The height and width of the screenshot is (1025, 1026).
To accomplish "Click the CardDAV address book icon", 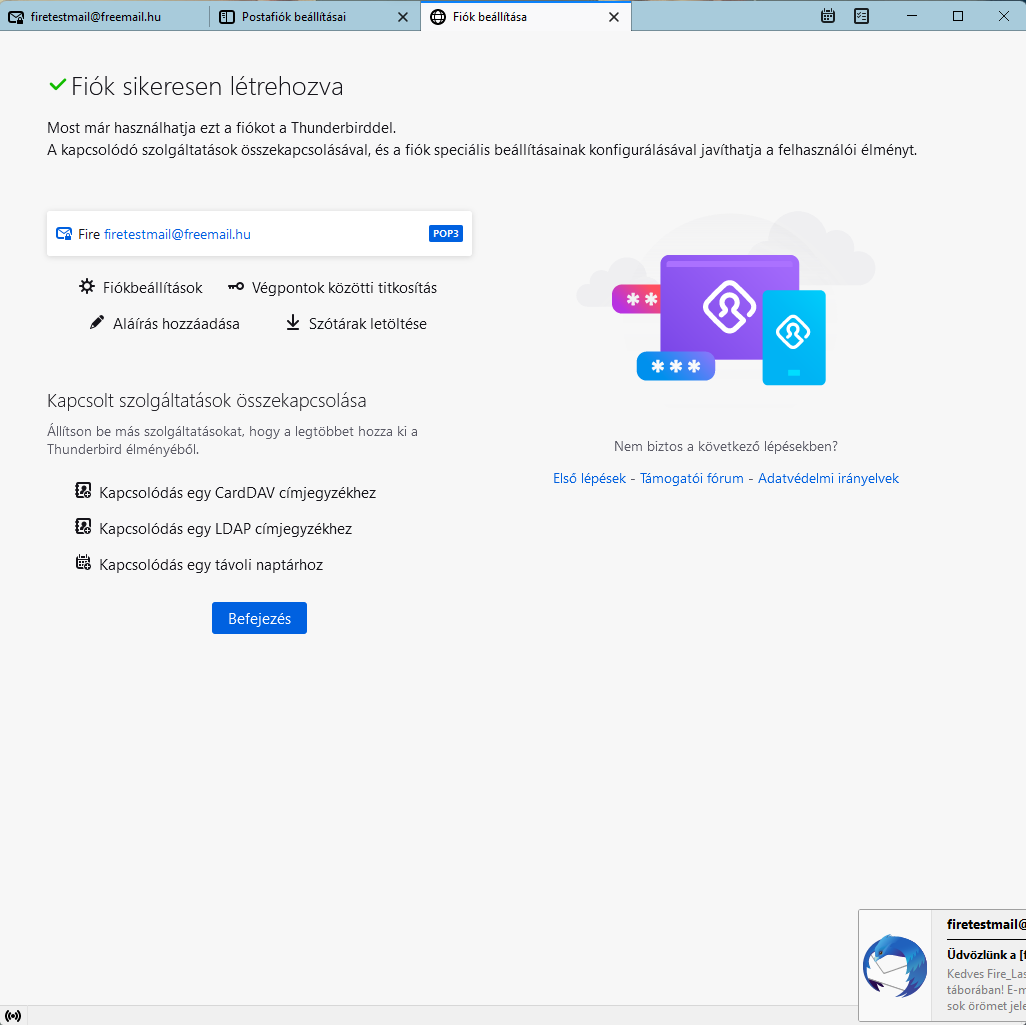I will pos(83,491).
